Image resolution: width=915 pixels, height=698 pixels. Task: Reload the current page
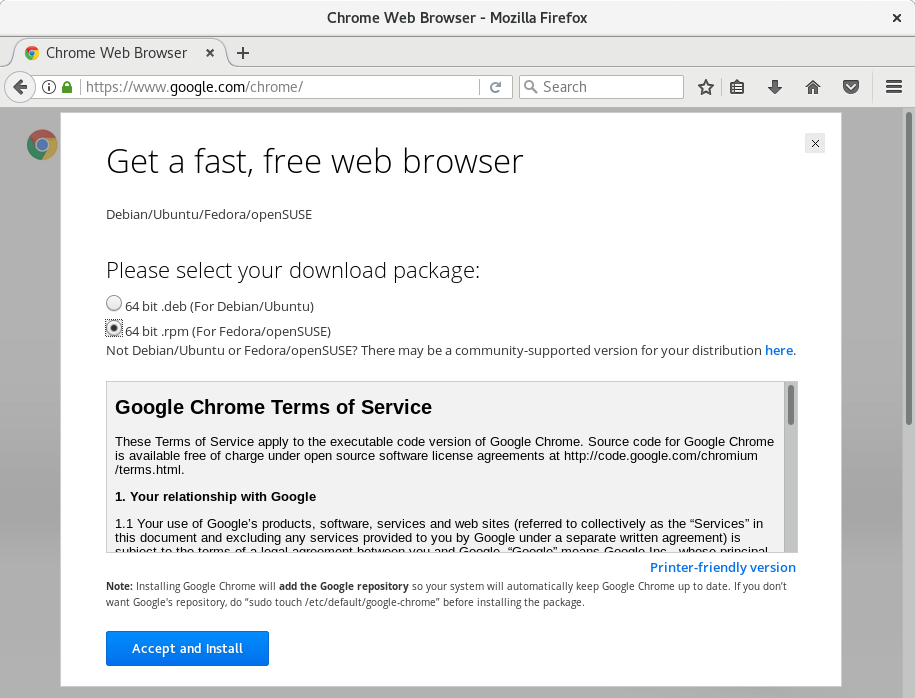495,87
